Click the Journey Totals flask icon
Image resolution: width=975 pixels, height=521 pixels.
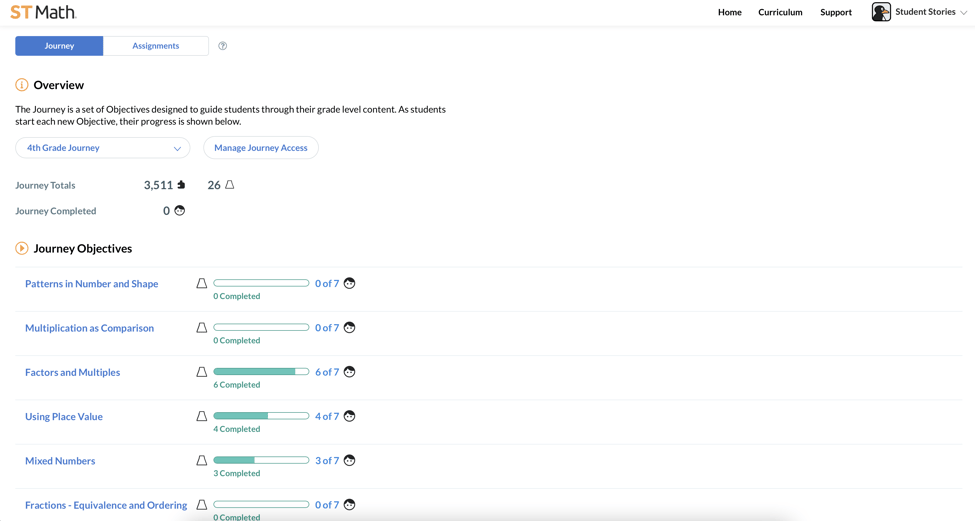tap(229, 185)
